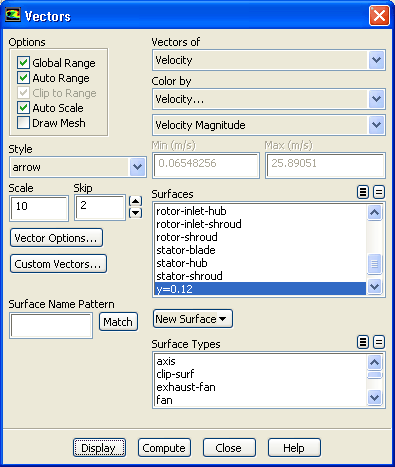Click the Compute button

coord(164,448)
